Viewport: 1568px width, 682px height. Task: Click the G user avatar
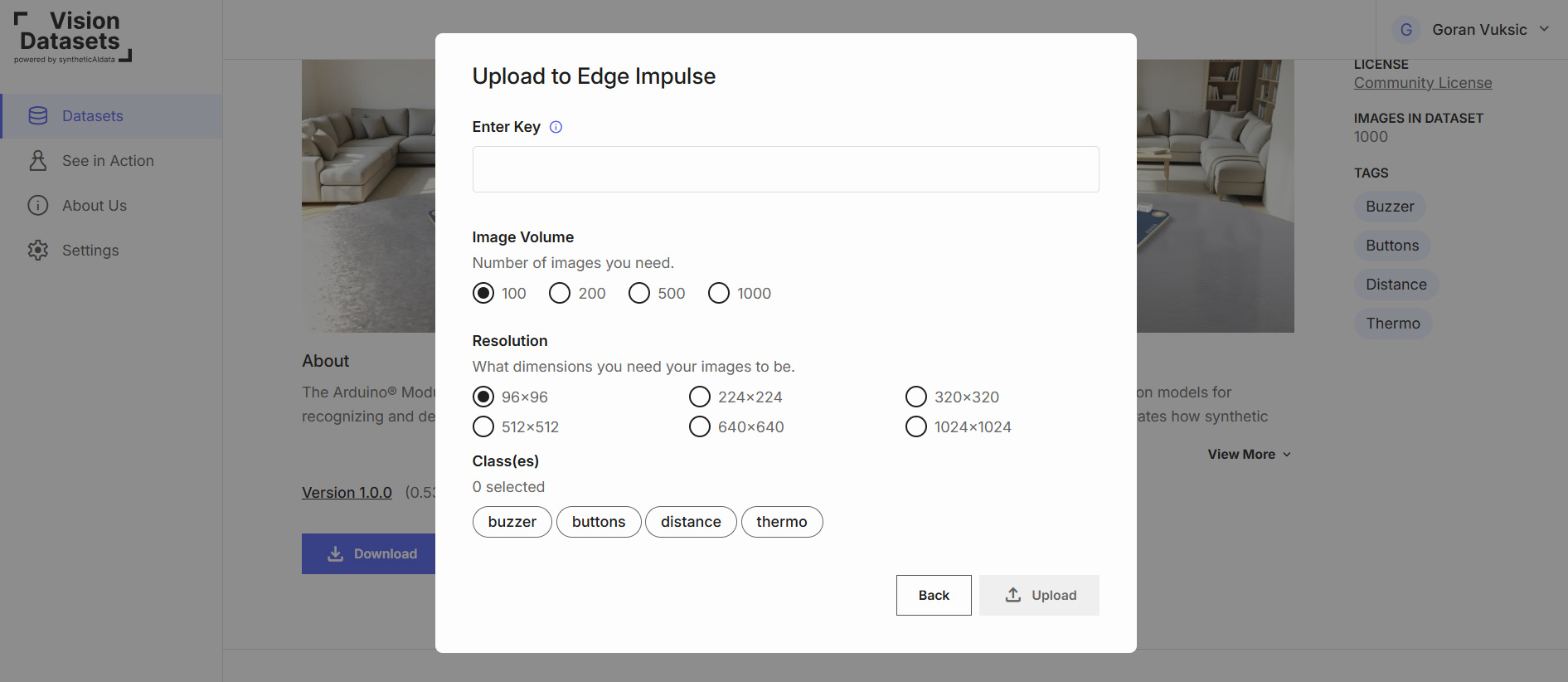[1406, 30]
